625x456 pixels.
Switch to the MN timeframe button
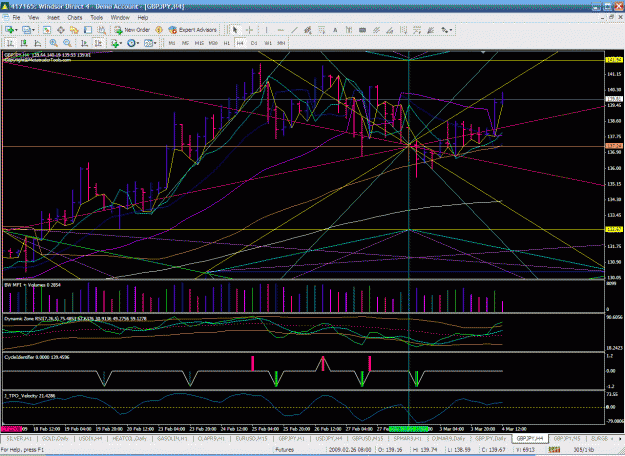pos(281,43)
